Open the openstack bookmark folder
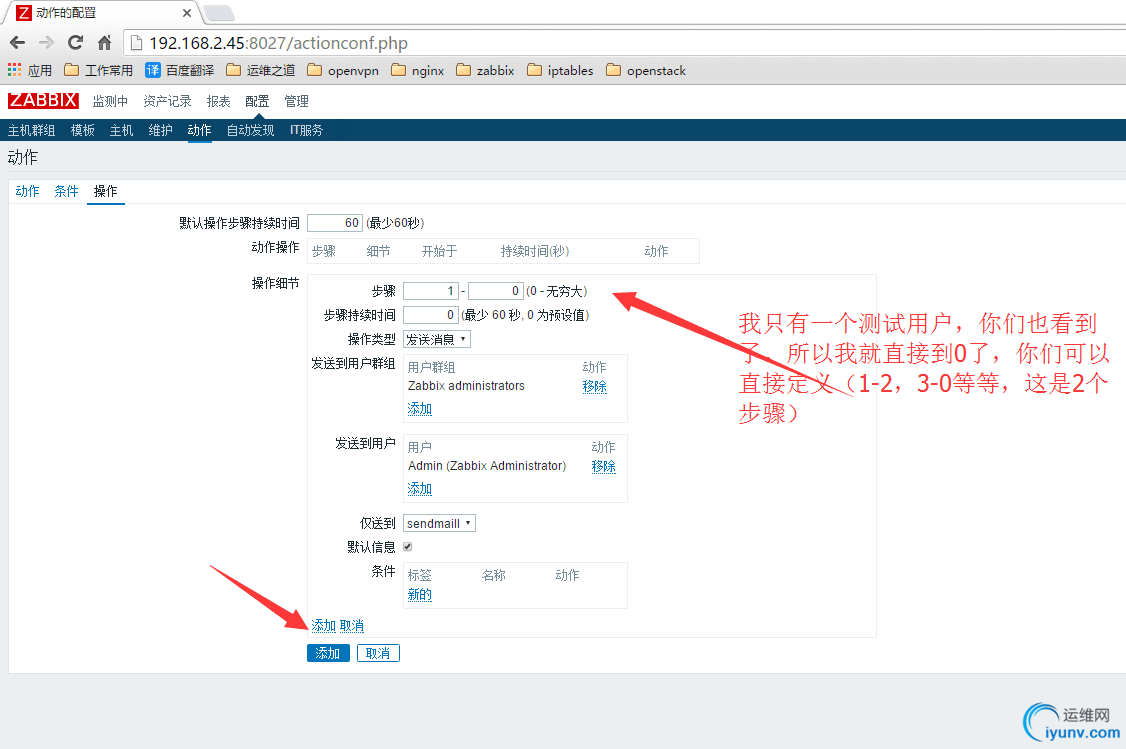1126x749 pixels. click(x=646, y=70)
